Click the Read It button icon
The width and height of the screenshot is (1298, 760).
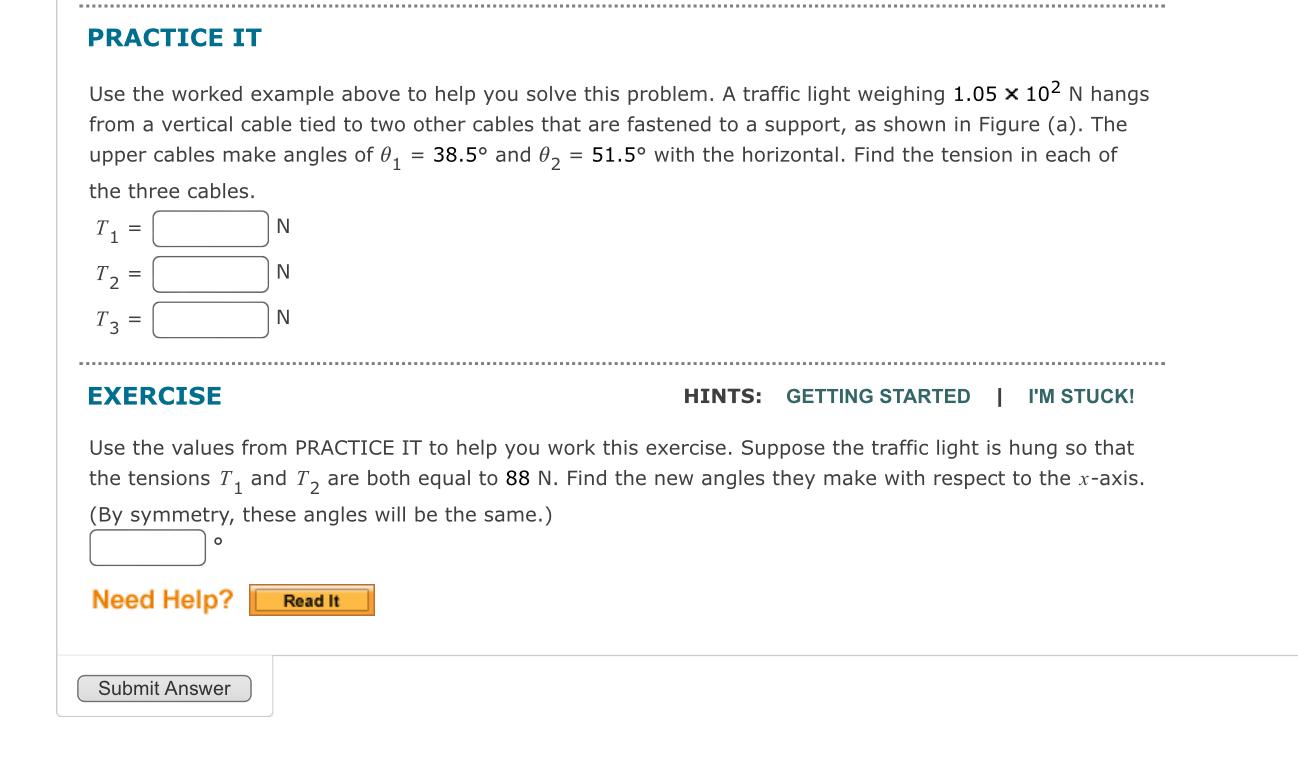pos(311,600)
